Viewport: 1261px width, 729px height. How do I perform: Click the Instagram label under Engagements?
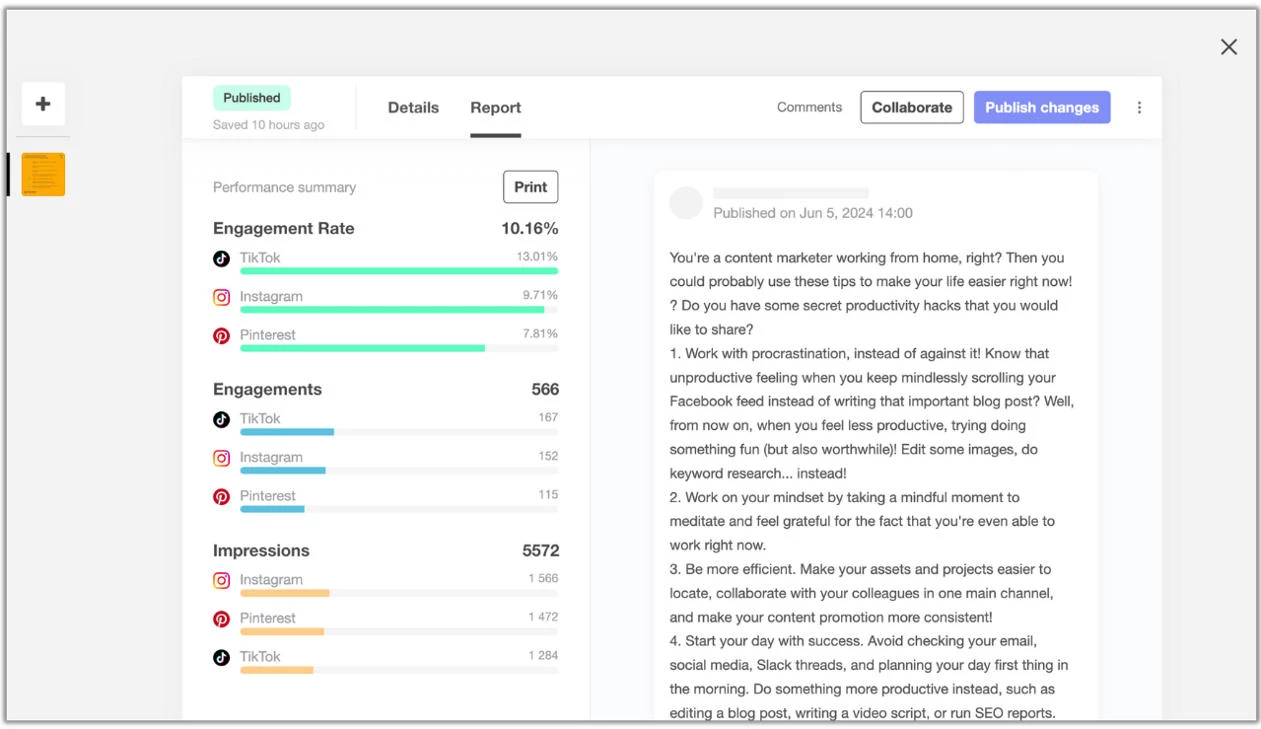(271, 457)
